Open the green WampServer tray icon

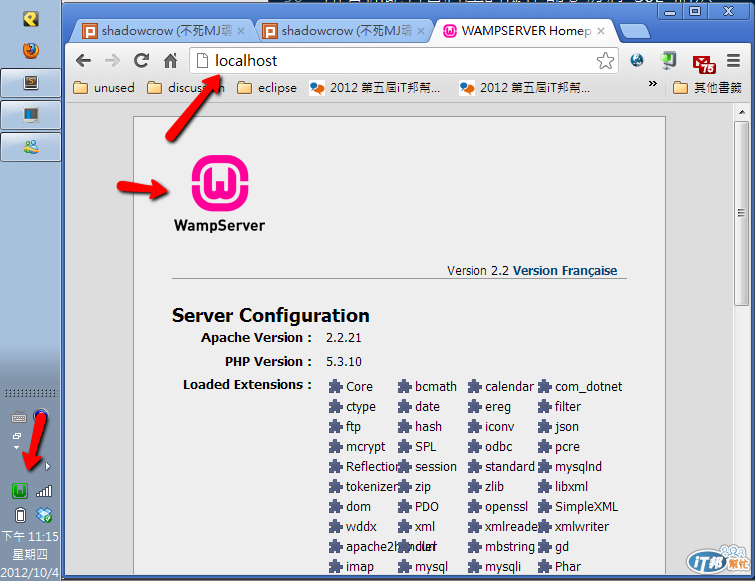coord(20,491)
